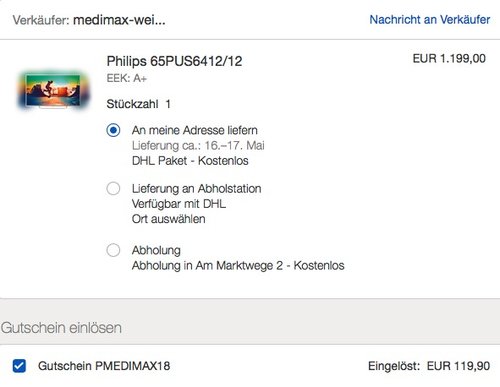
Task: Click the DHL Paket - Kostenlos text
Action: [190, 161]
